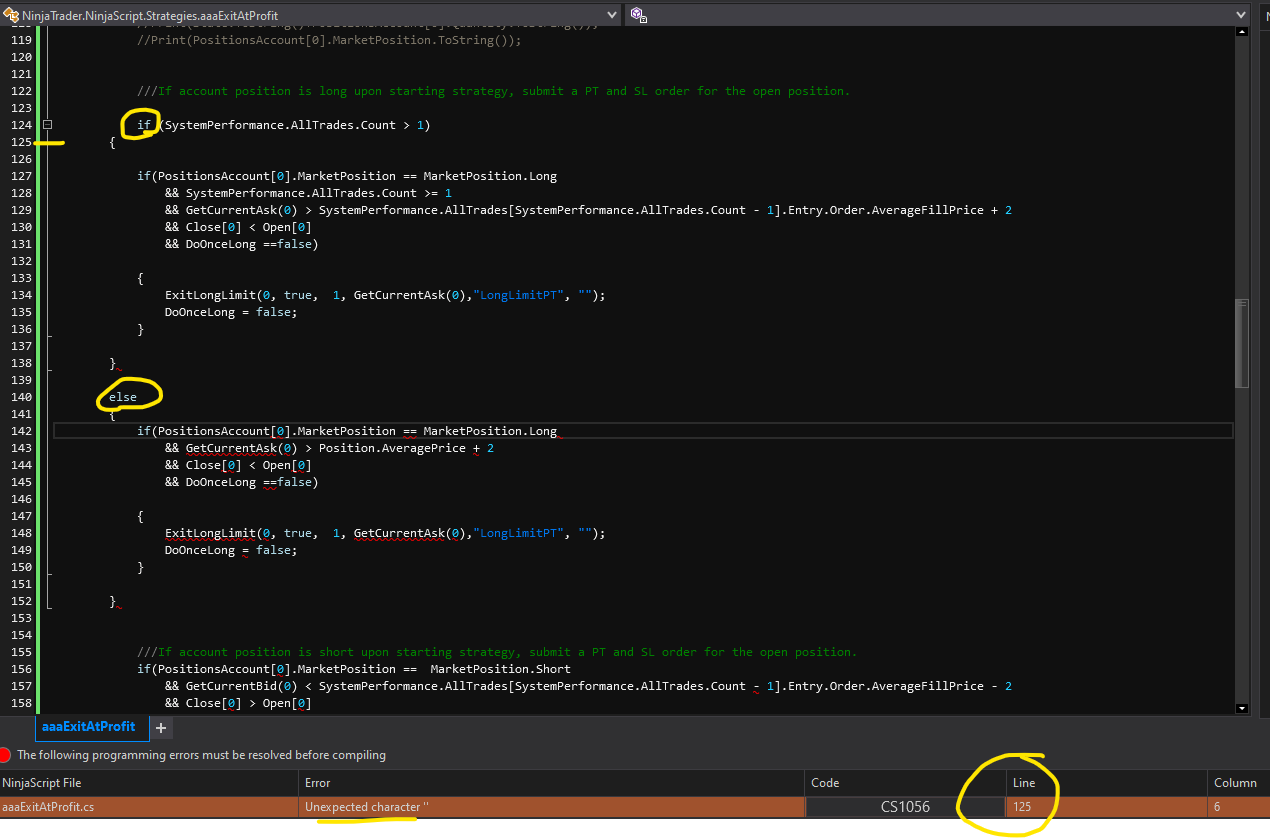This screenshot has height=838, width=1270.
Task: Open error code CS1056 link
Action: (904, 807)
